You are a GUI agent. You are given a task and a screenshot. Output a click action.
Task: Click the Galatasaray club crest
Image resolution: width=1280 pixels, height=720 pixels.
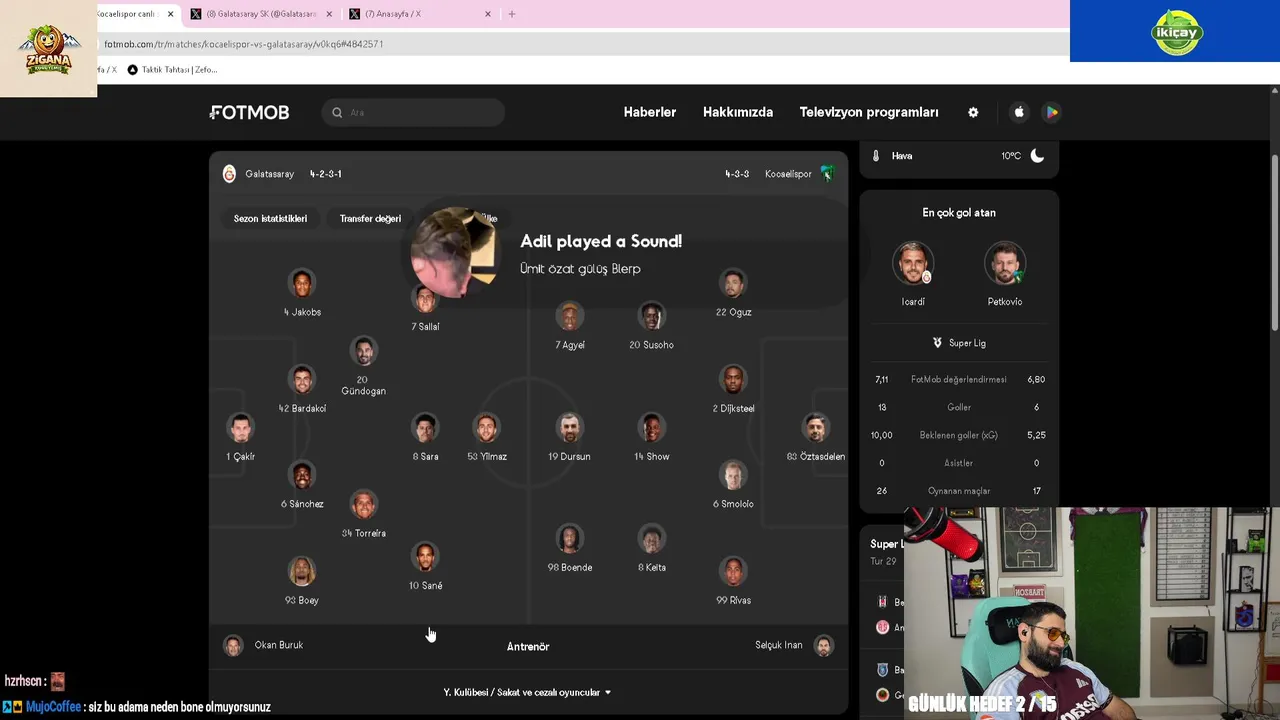click(x=229, y=174)
